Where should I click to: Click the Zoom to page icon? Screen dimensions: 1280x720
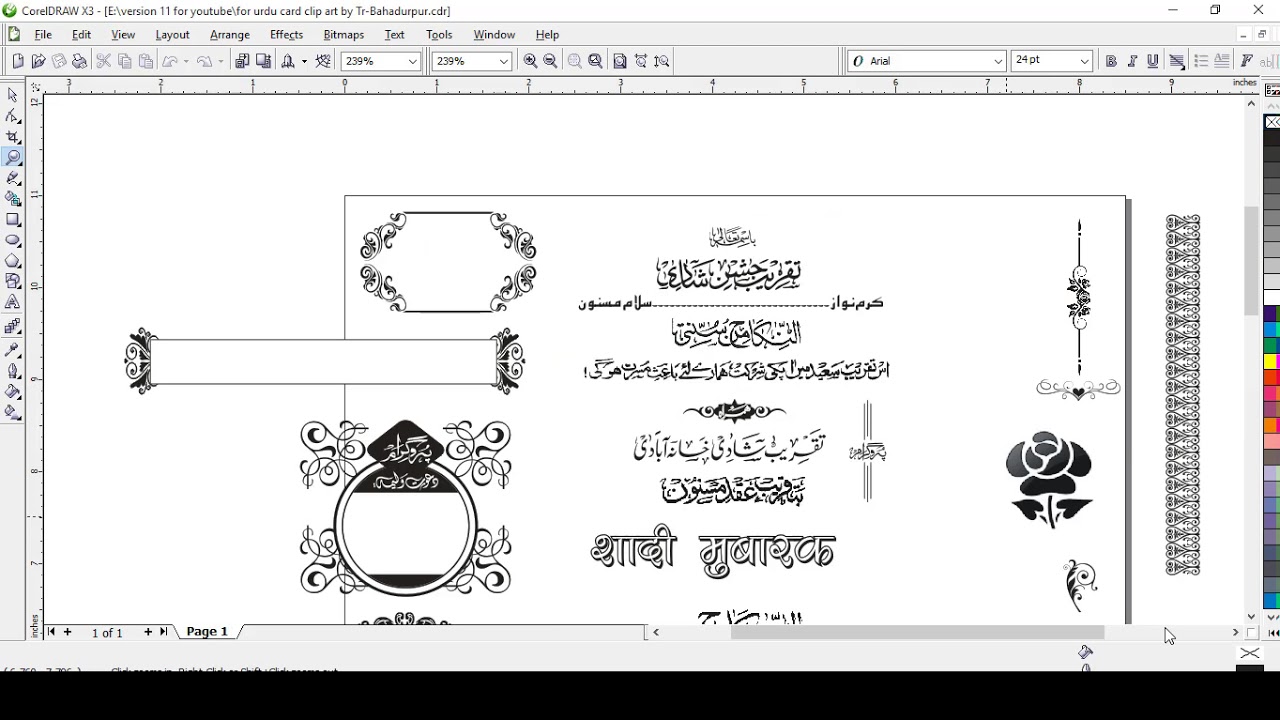click(x=620, y=61)
